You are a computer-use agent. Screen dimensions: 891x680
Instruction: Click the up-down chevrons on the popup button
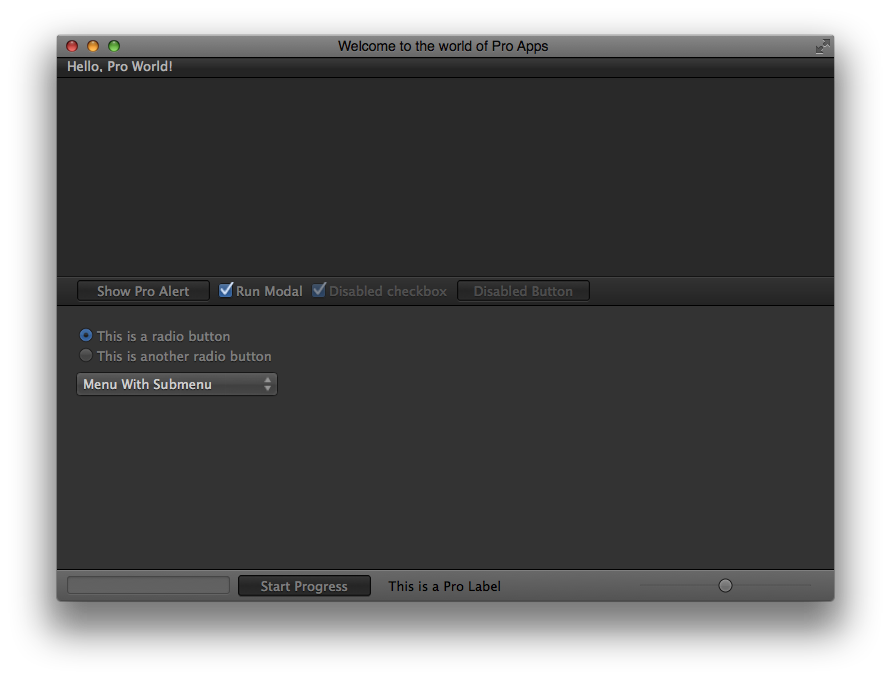[x=267, y=384]
